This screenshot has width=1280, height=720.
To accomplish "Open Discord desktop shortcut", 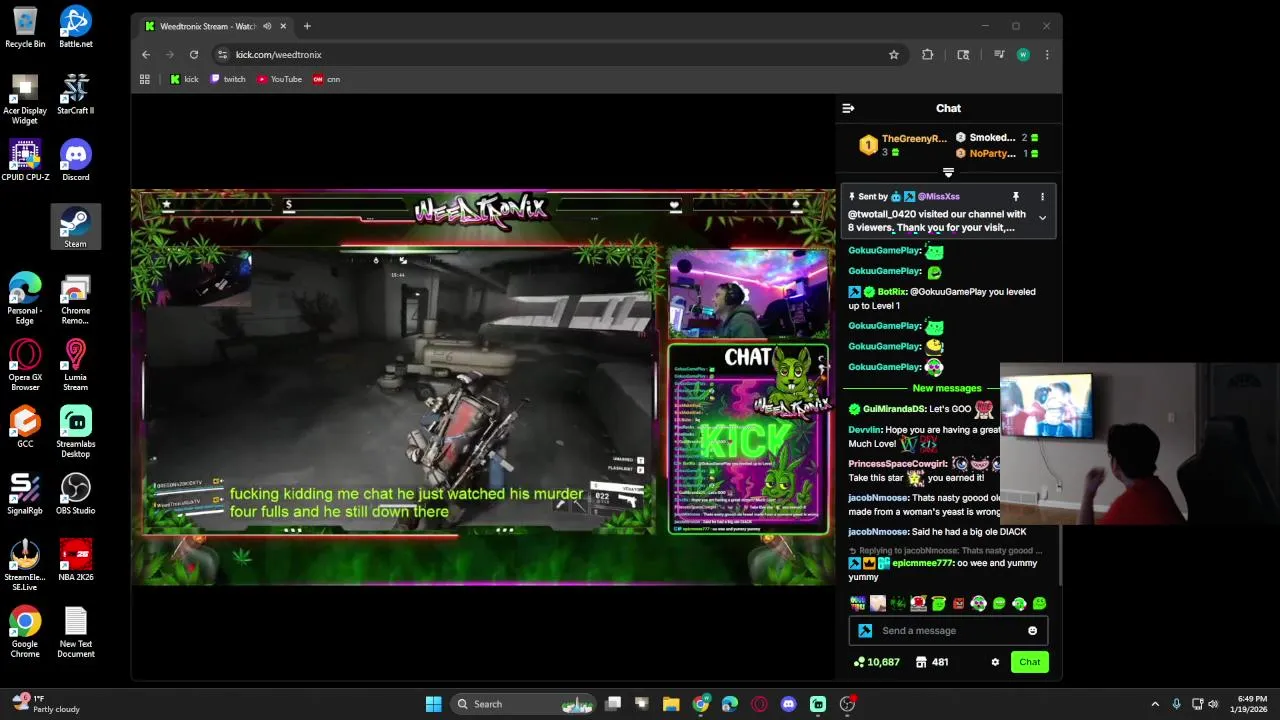I will (76, 160).
